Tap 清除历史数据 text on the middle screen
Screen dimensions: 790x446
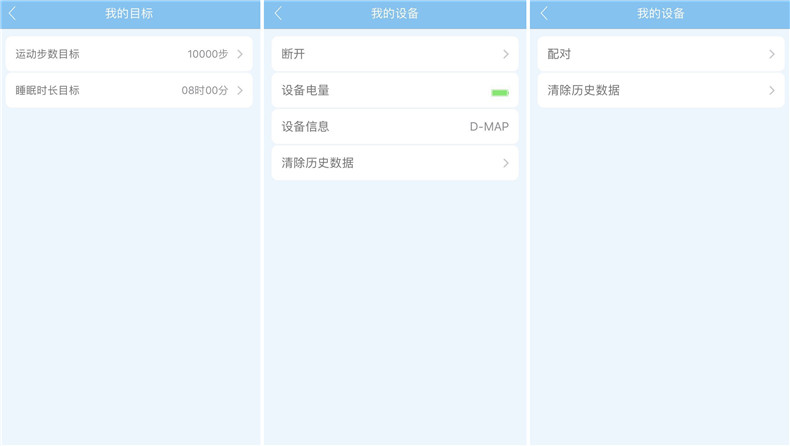point(317,163)
